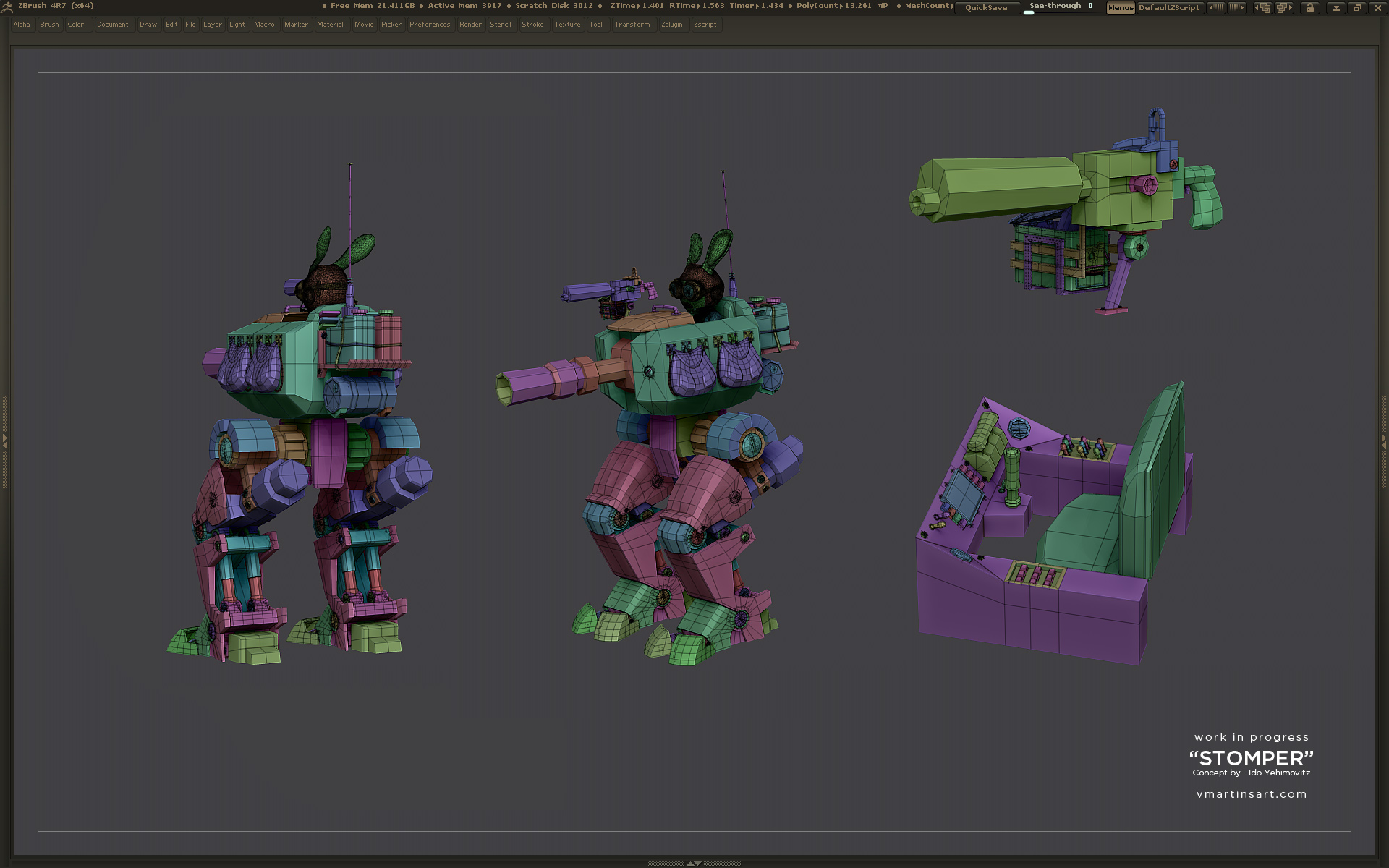The height and width of the screenshot is (868, 1389).
Task: Expand the bottom tray divider arrows
Action: 694,863
